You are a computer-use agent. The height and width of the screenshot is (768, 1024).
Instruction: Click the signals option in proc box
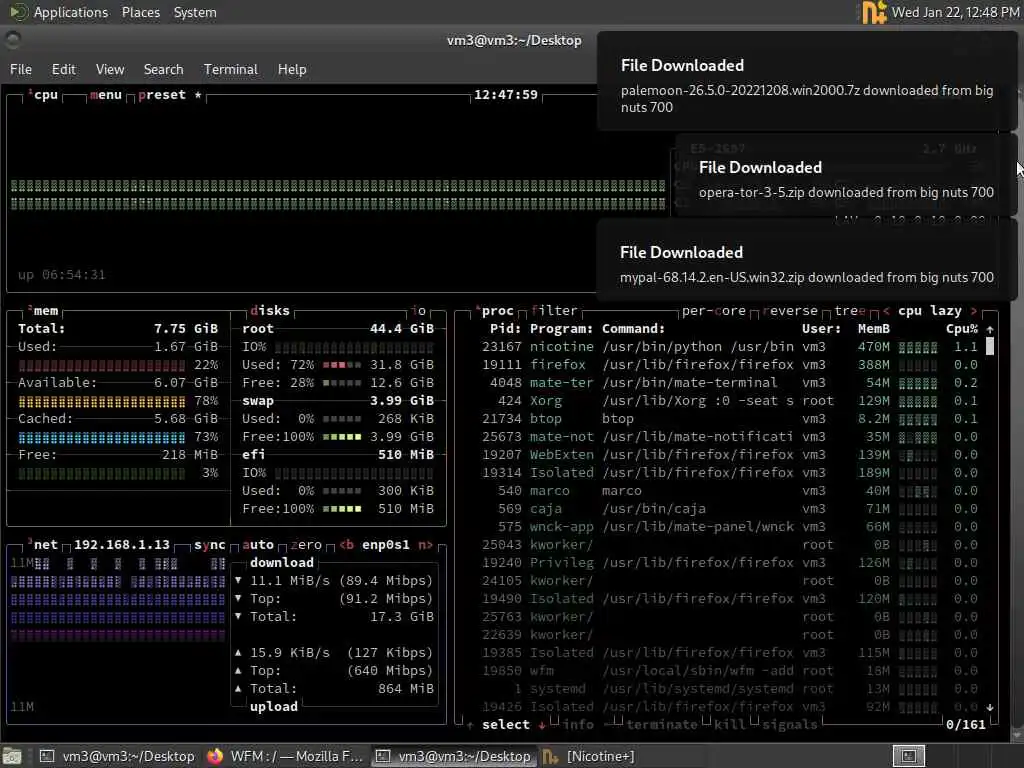point(790,725)
